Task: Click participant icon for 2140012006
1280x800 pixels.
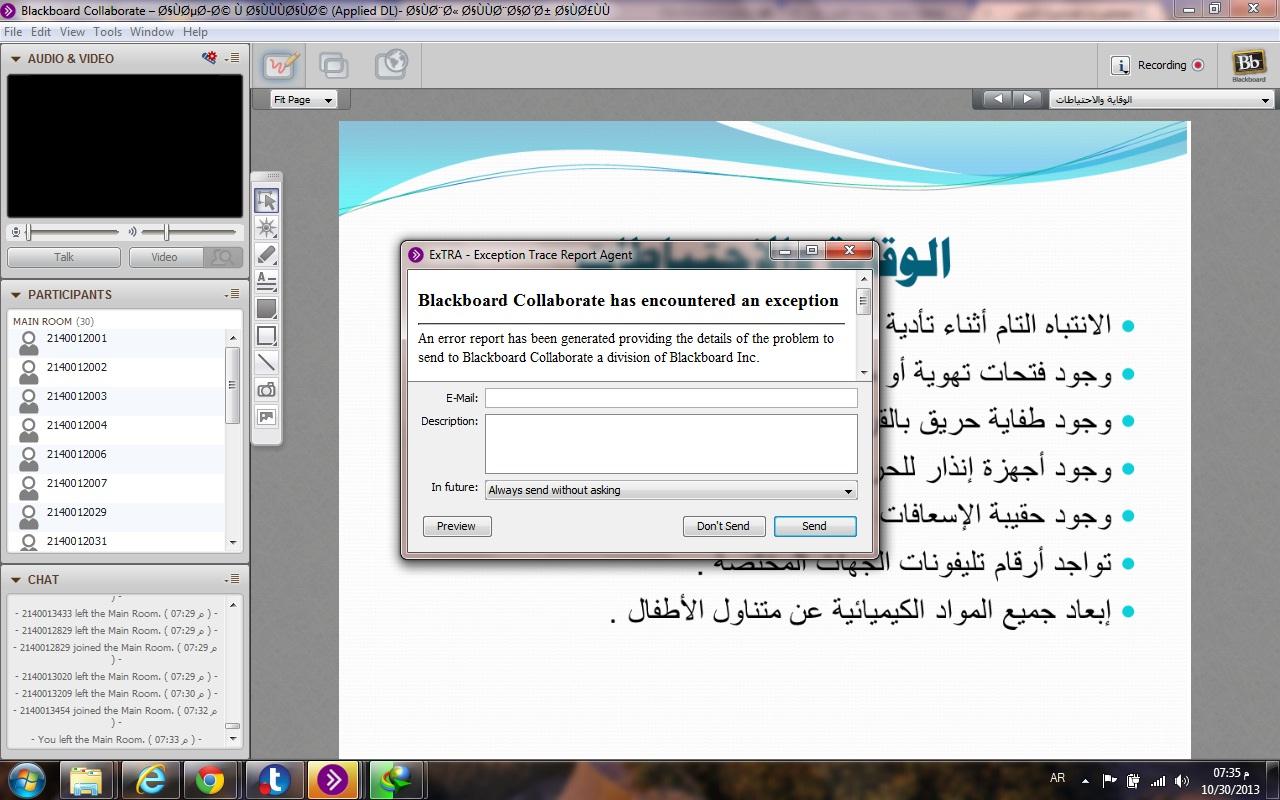Action: coord(29,459)
